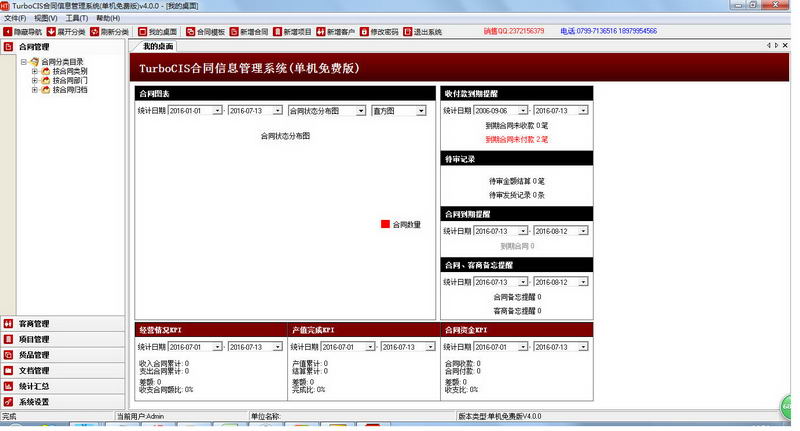This screenshot has height=431, width=800.
Task: Click the 合同分类目录 folder icon
Action: coord(34,62)
